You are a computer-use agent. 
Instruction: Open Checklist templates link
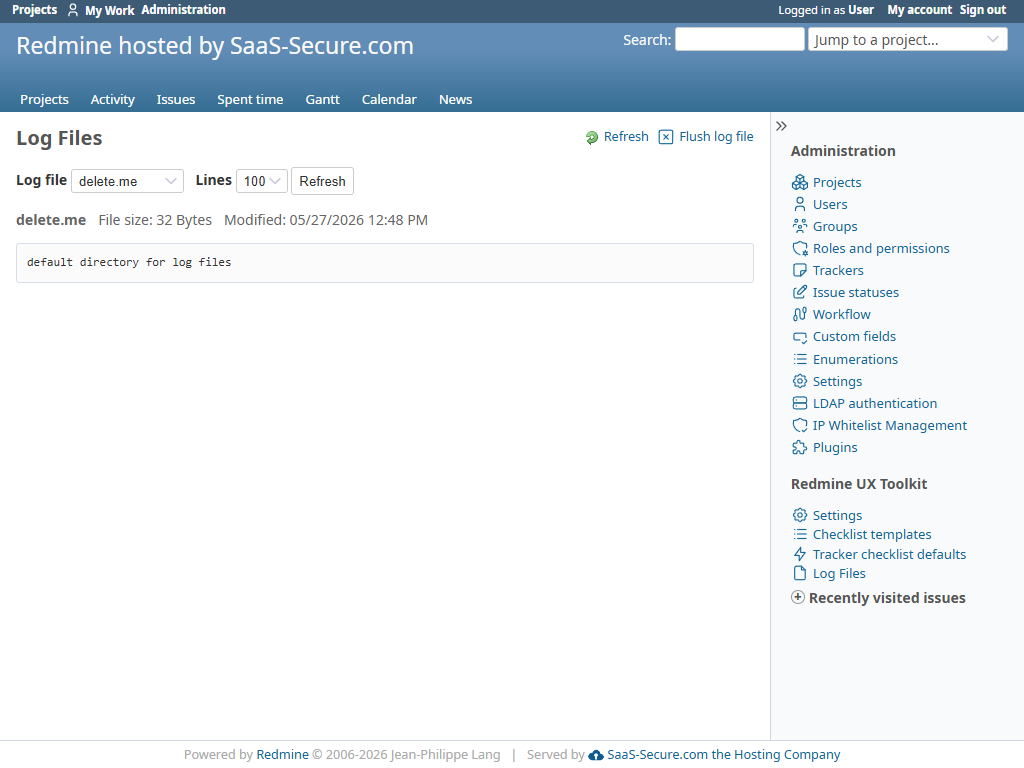872,534
